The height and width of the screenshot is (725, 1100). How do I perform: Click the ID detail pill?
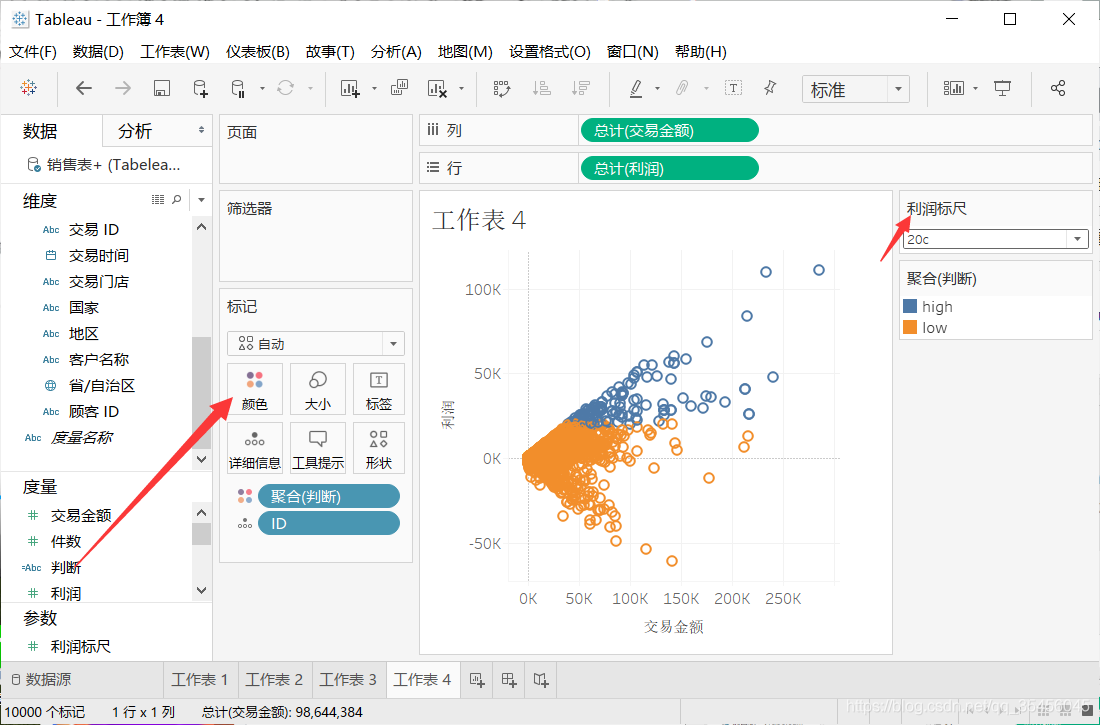click(x=329, y=524)
